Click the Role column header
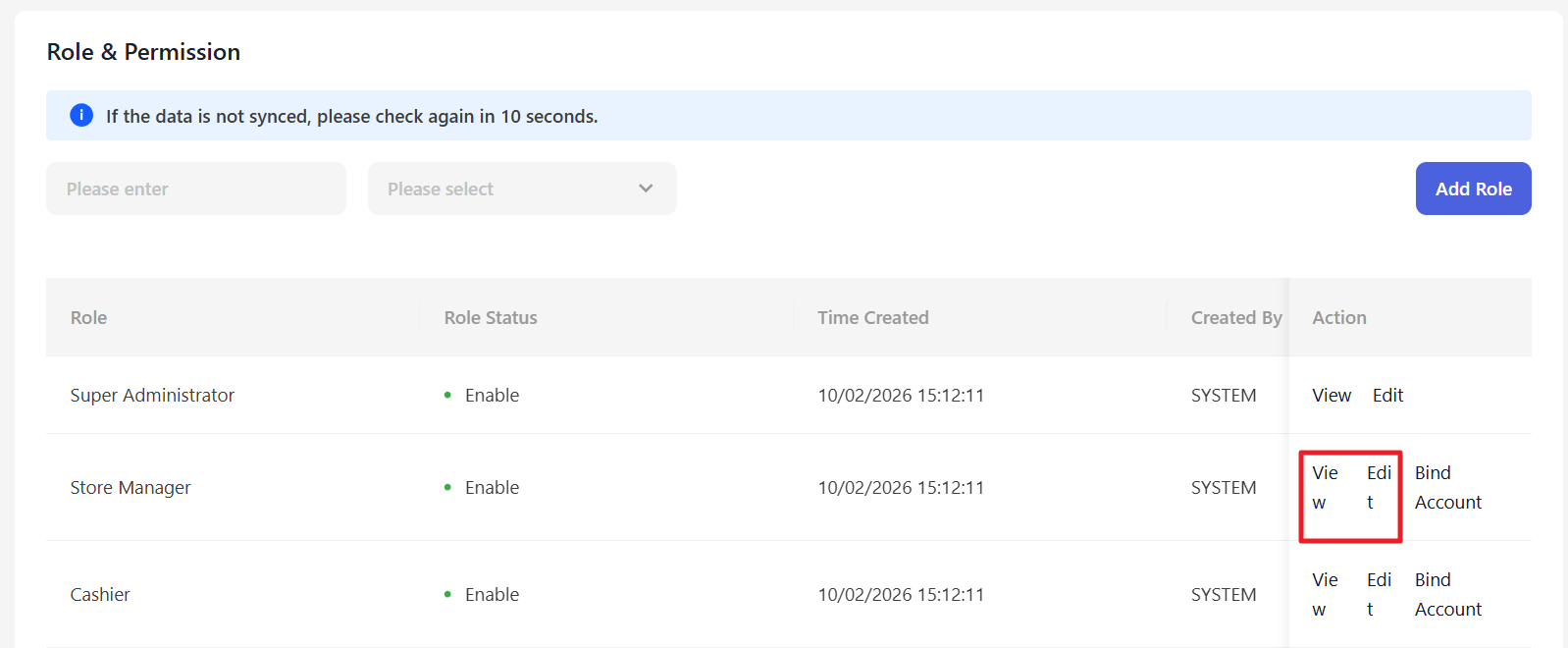1568x648 pixels. coord(88,317)
